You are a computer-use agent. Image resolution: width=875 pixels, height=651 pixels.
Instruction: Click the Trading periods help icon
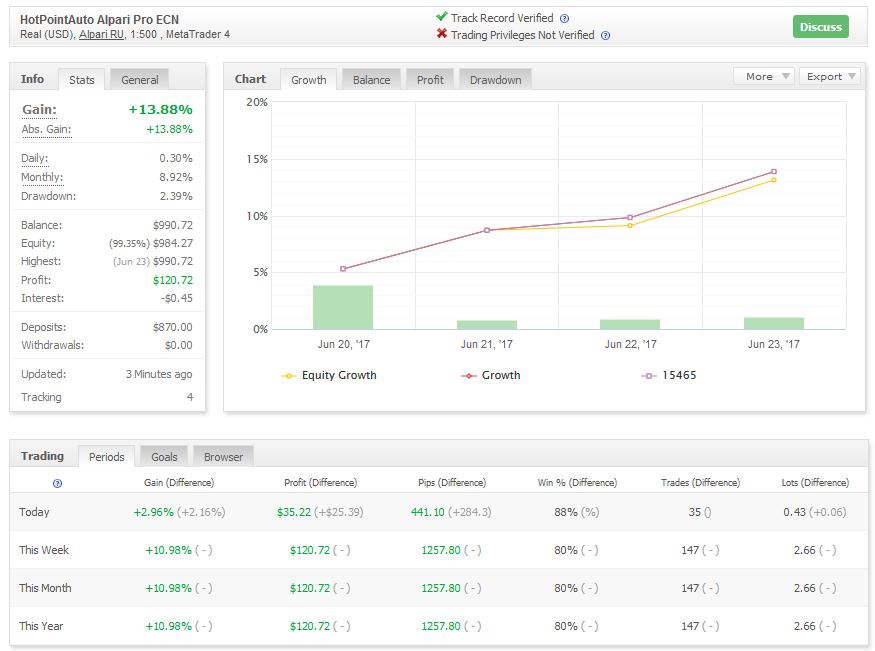point(57,484)
